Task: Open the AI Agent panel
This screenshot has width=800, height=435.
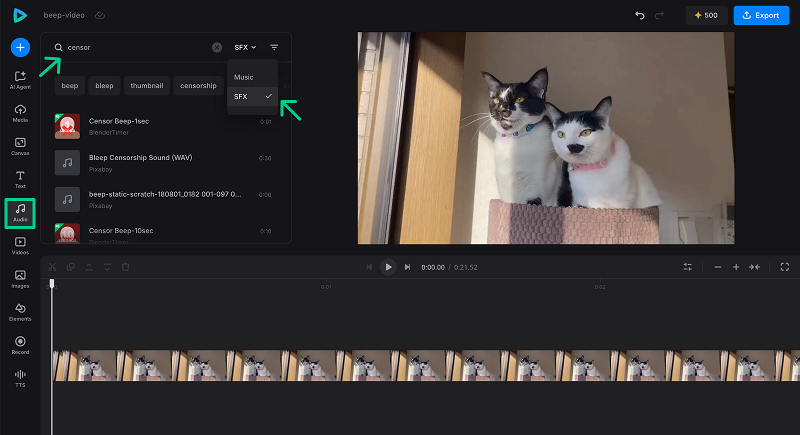Action: click(x=20, y=80)
